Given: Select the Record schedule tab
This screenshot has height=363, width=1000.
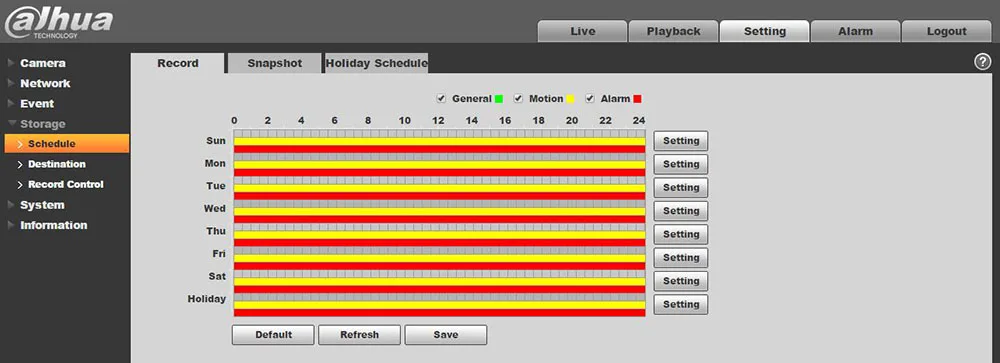Looking at the screenshot, I should click(178, 63).
